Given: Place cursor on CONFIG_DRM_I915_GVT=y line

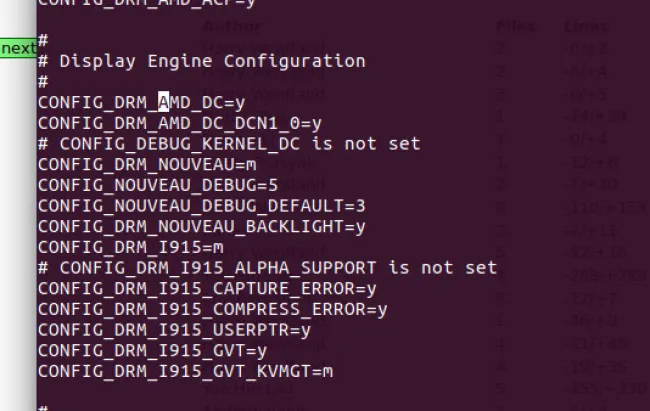Looking at the screenshot, I should click(x=153, y=351).
